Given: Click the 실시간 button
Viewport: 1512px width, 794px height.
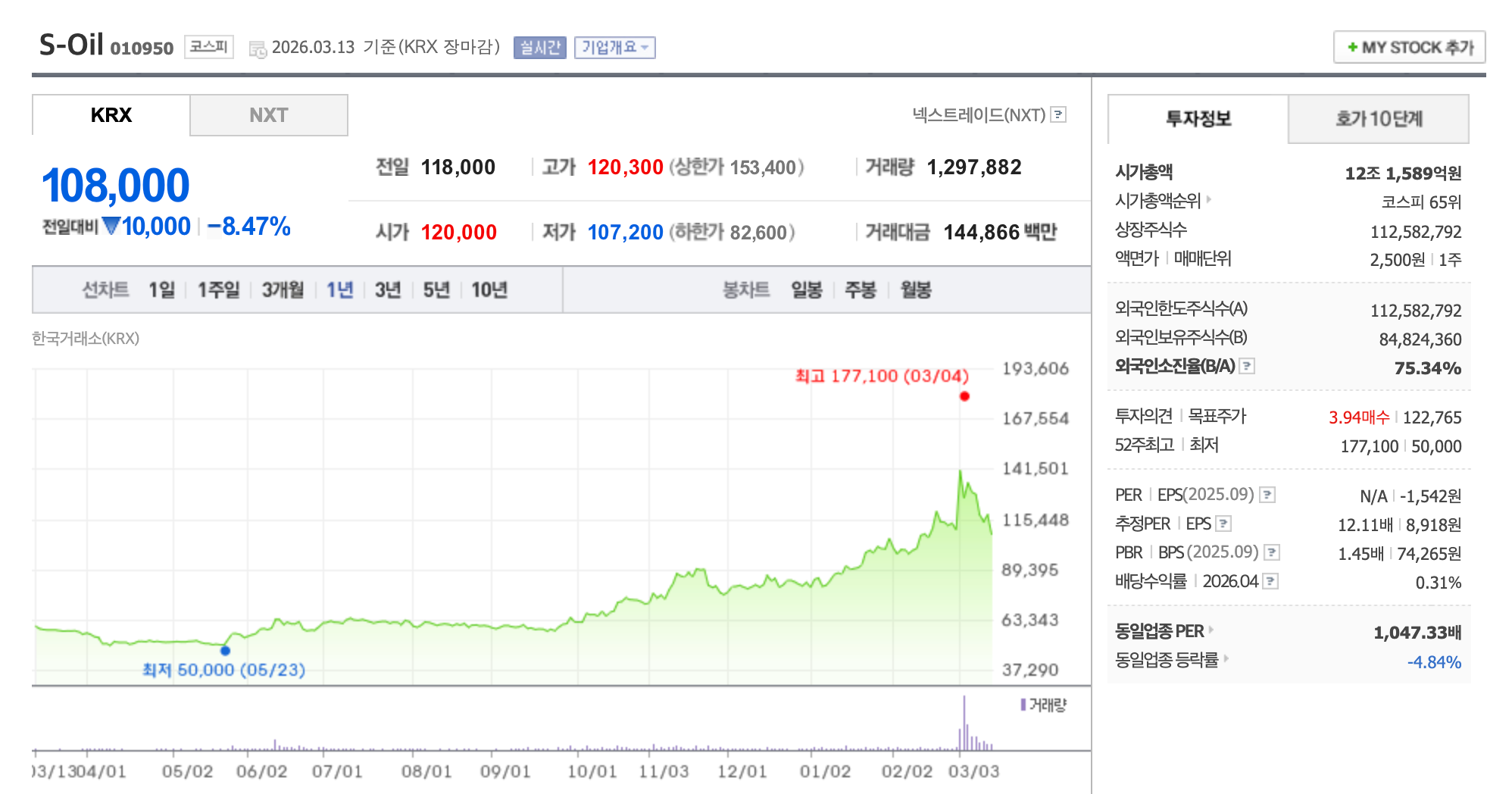Looking at the screenshot, I should (x=540, y=47).
